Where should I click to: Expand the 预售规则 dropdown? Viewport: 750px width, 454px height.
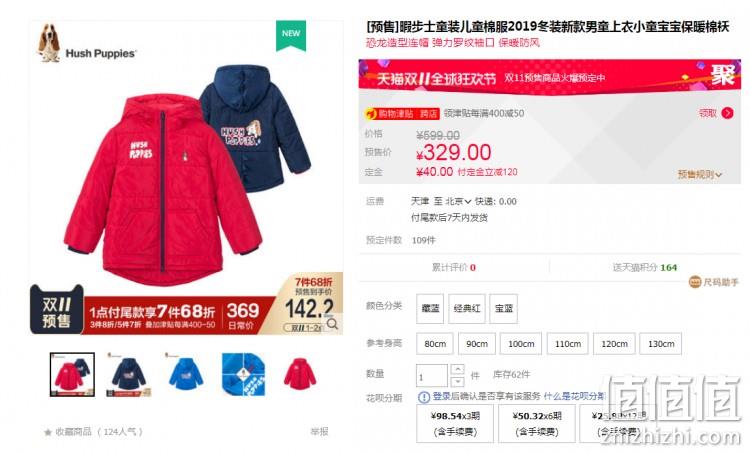[699, 175]
